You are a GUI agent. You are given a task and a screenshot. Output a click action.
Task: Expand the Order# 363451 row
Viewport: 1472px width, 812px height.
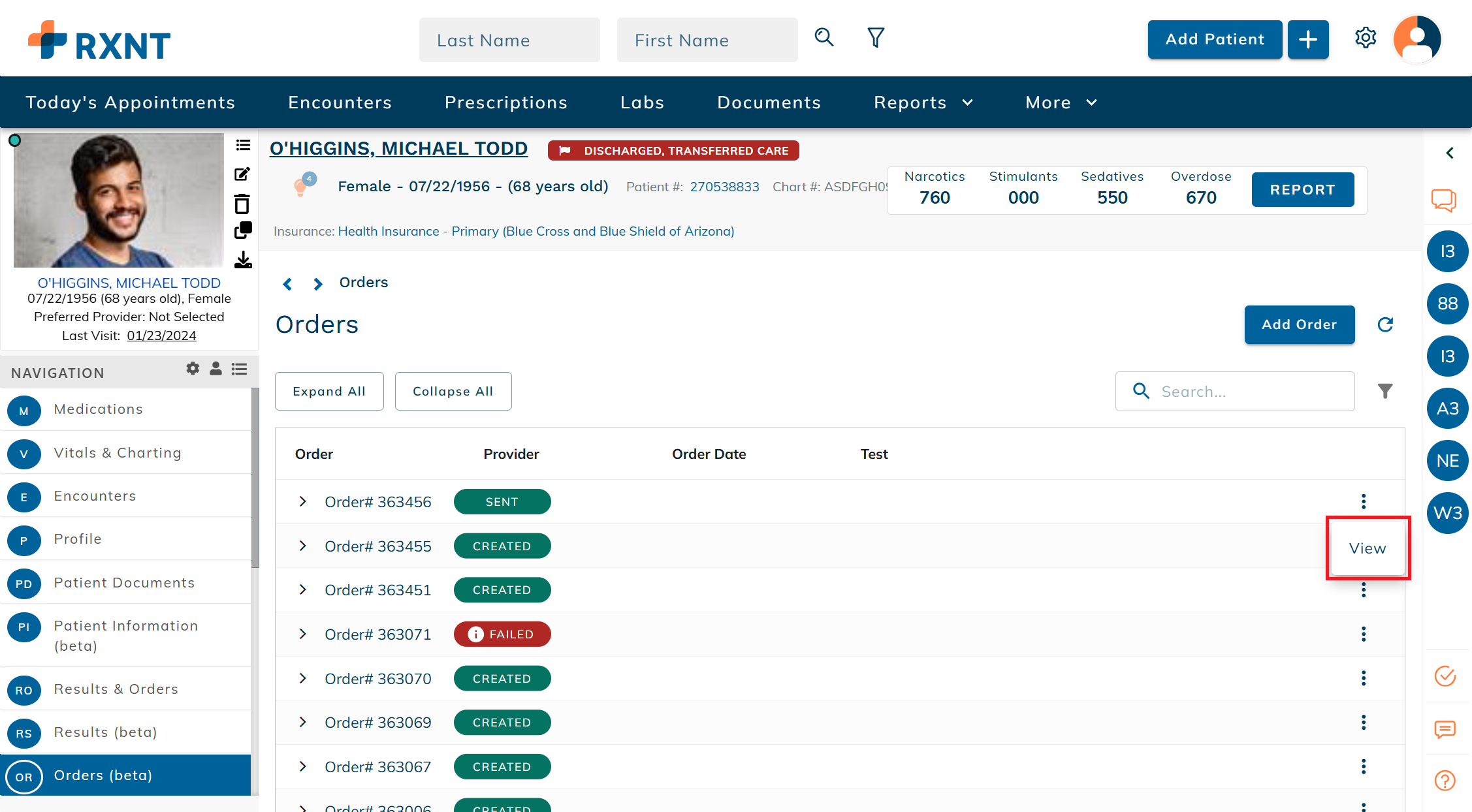click(x=302, y=589)
